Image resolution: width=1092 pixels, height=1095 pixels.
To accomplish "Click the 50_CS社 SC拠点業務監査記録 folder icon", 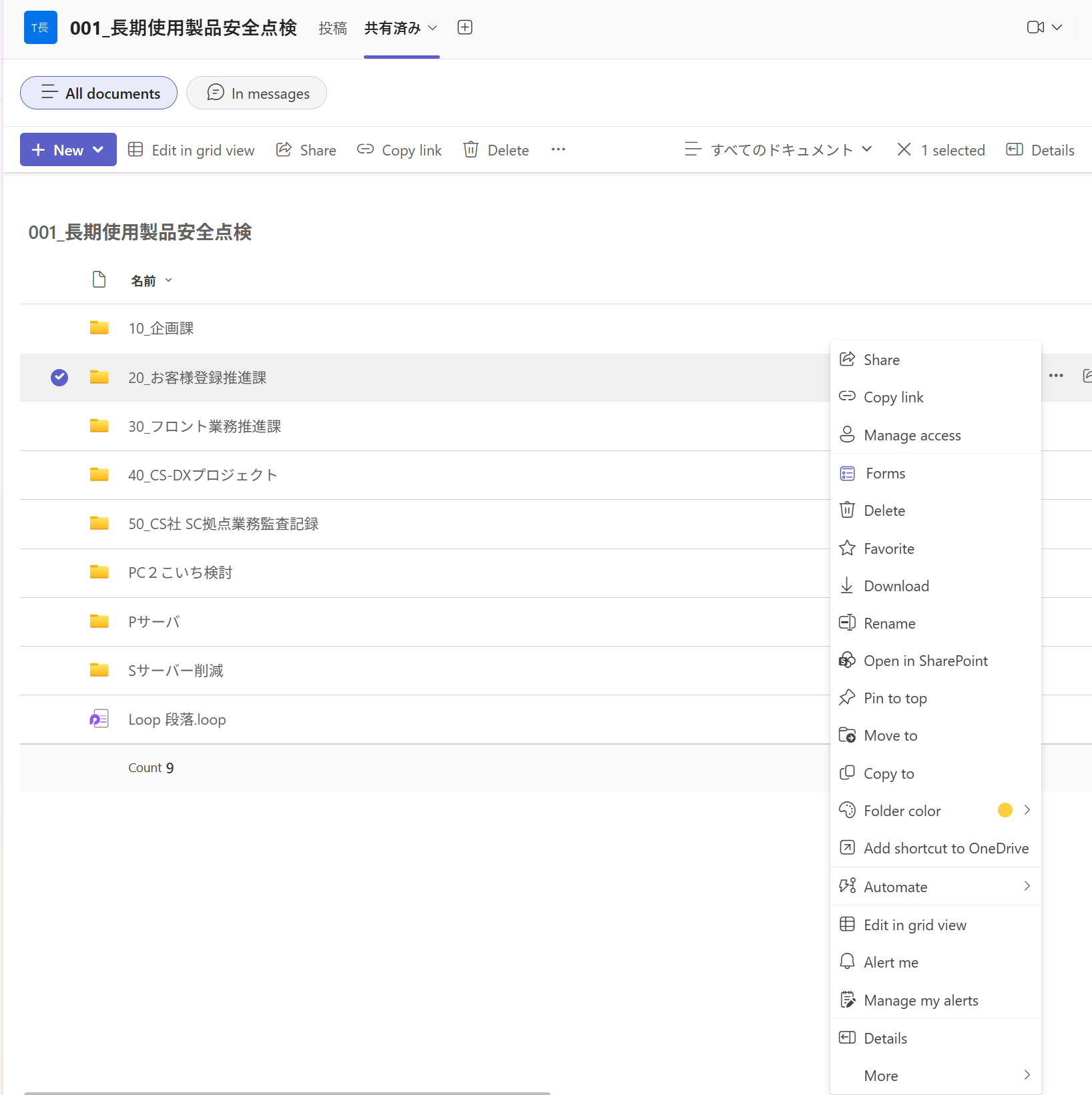I will click(x=99, y=523).
